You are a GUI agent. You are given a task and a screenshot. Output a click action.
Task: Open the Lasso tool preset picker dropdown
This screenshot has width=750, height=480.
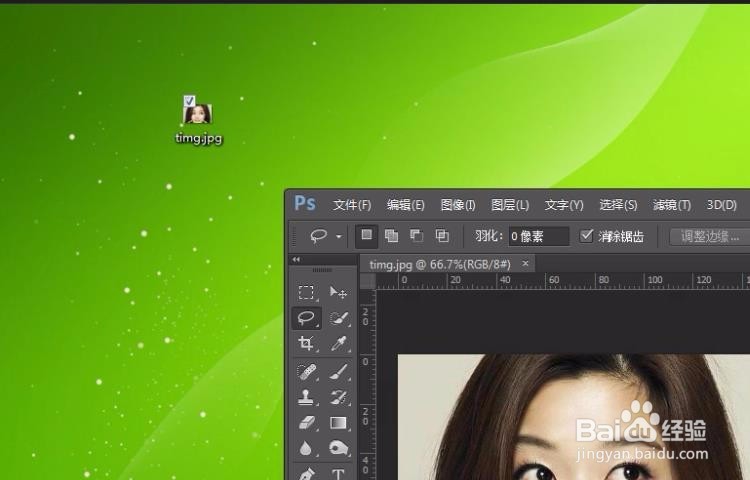(339, 237)
